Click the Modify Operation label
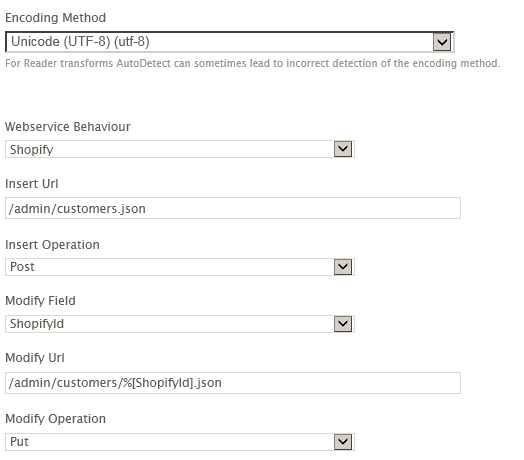Screen dimensions: 524x460 55,419
